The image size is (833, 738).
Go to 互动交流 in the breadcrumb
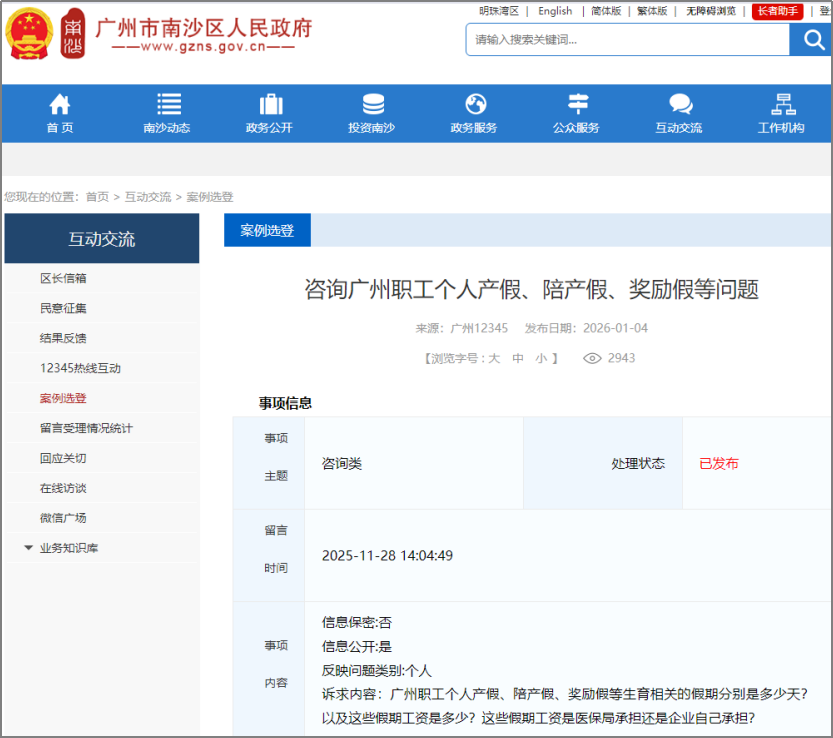[x=147, y=197]
